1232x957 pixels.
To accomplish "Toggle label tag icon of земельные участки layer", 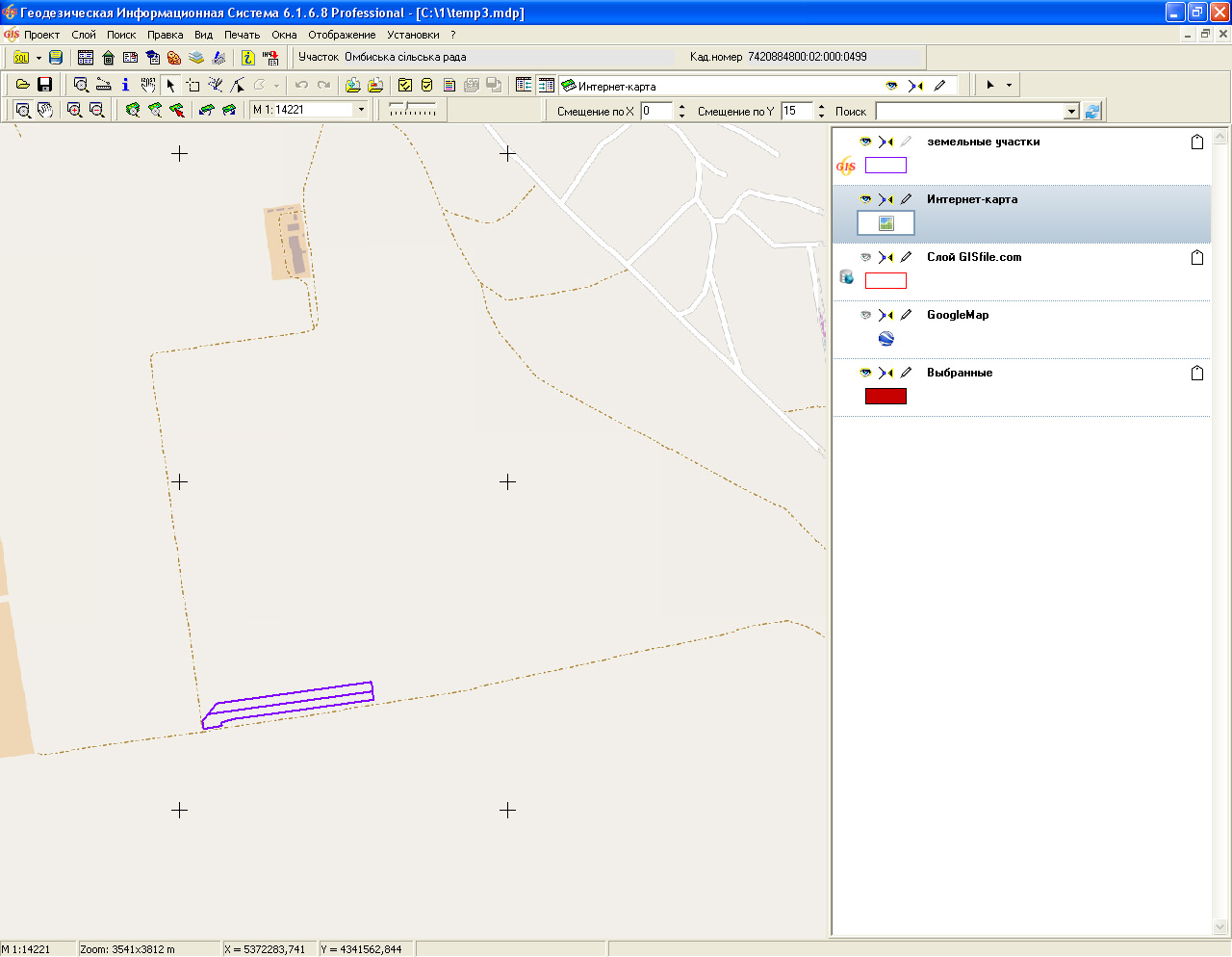I will coord(1197,142).
